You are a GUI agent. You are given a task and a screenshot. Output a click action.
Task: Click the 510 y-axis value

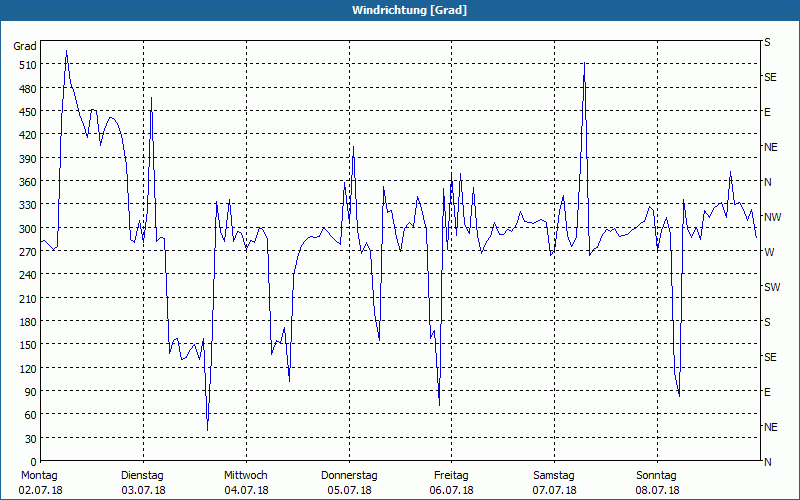pyautogui.click(x=28, y=65)
